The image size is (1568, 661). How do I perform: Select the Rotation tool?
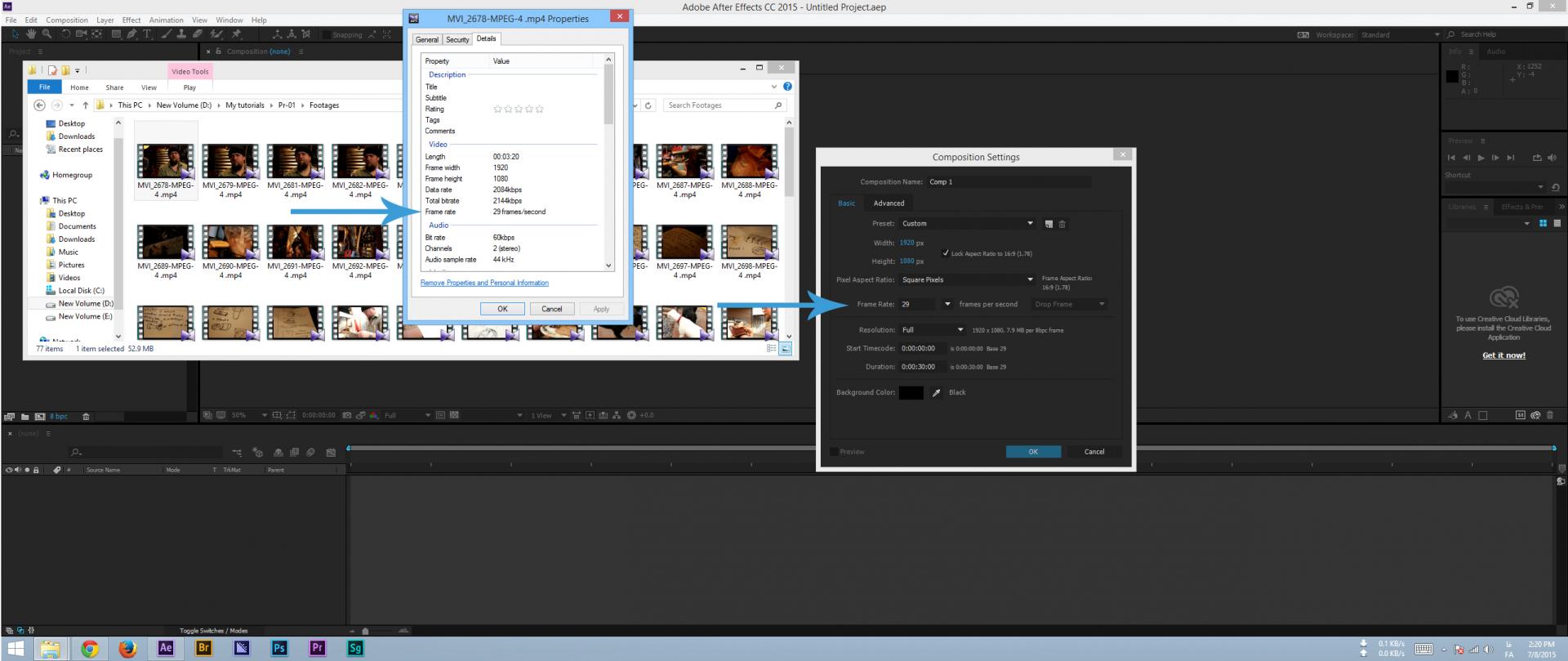click(66, 34)
